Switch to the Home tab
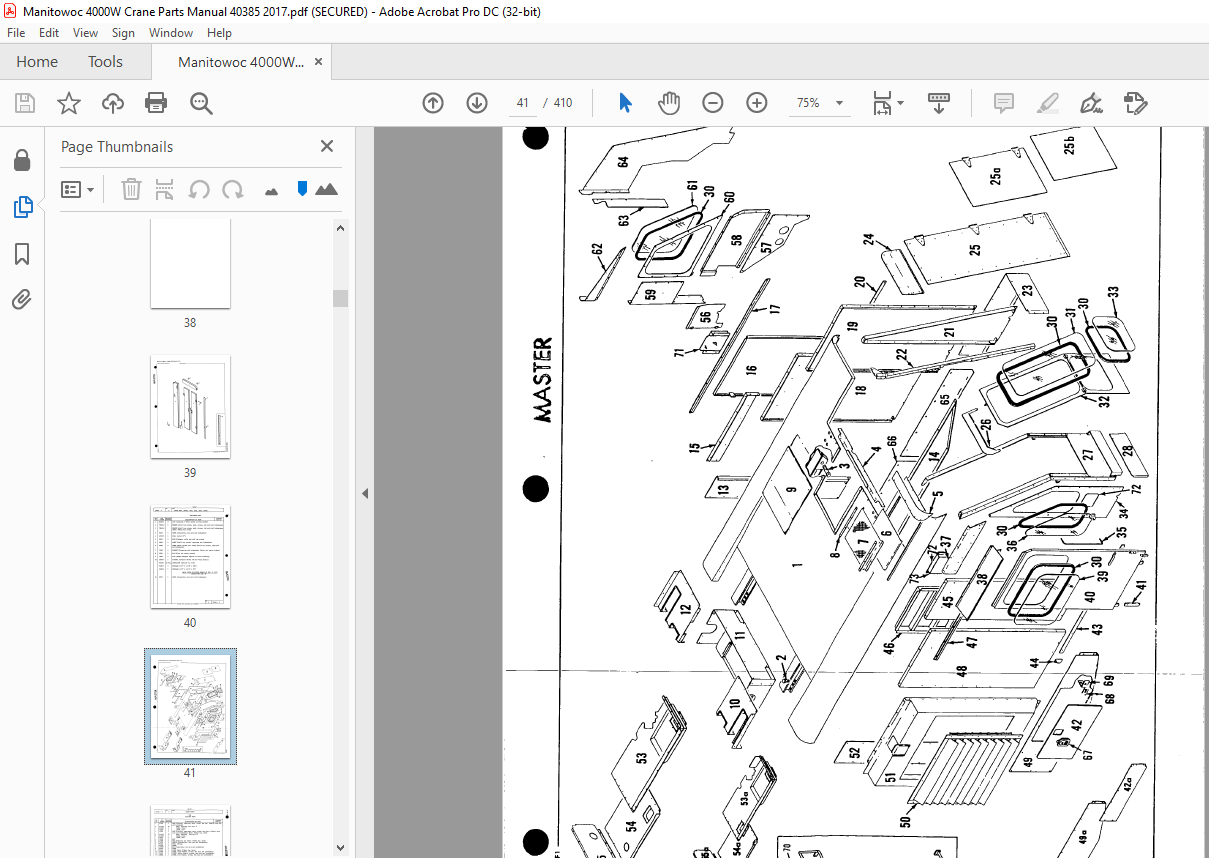The image size is (1209, 858). (x=37, y=62)
